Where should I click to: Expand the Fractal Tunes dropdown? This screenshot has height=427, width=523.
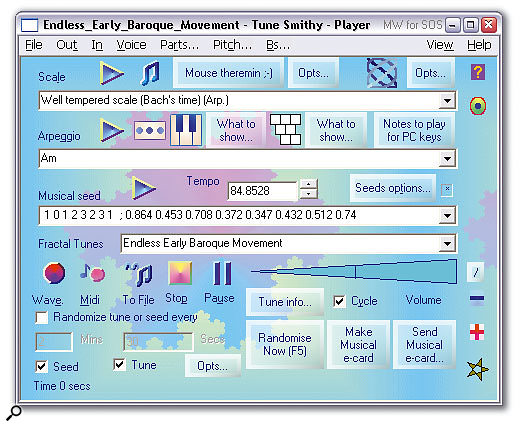point(447,244)
